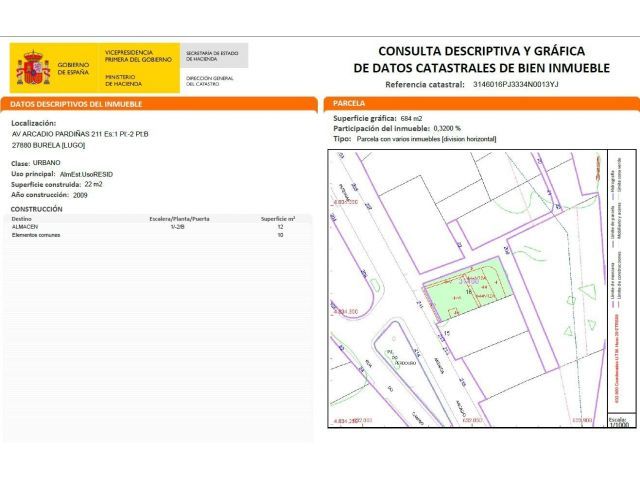The image size is (640, 480).
Task: Click surface '12' in ALMACEN row
Action: coord(280,227)
